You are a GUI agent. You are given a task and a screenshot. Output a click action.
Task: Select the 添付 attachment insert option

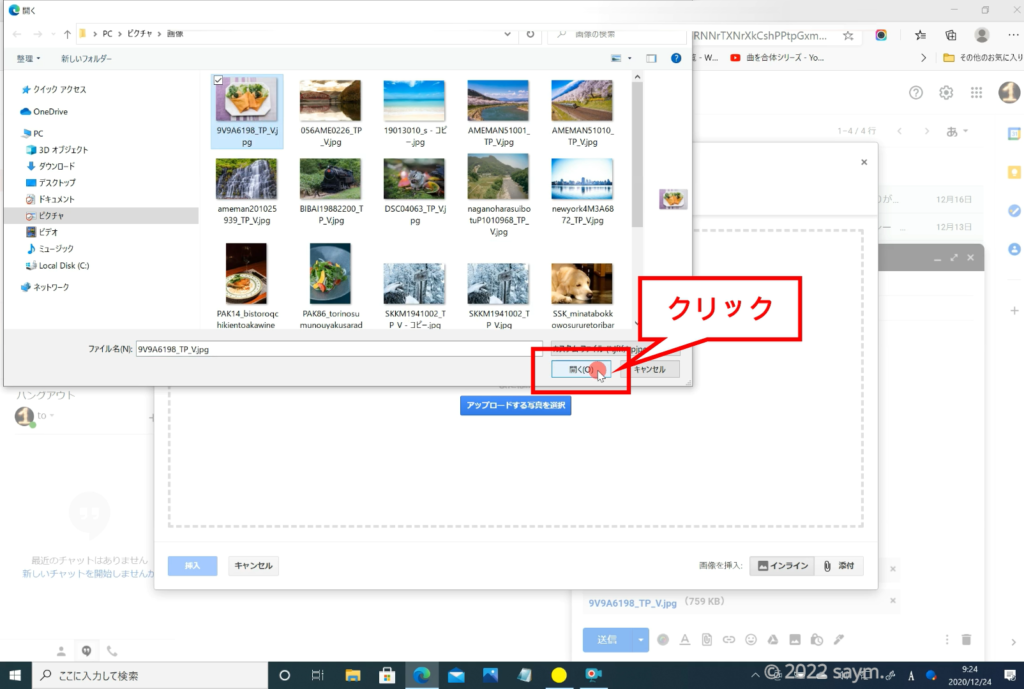(839, 566)
